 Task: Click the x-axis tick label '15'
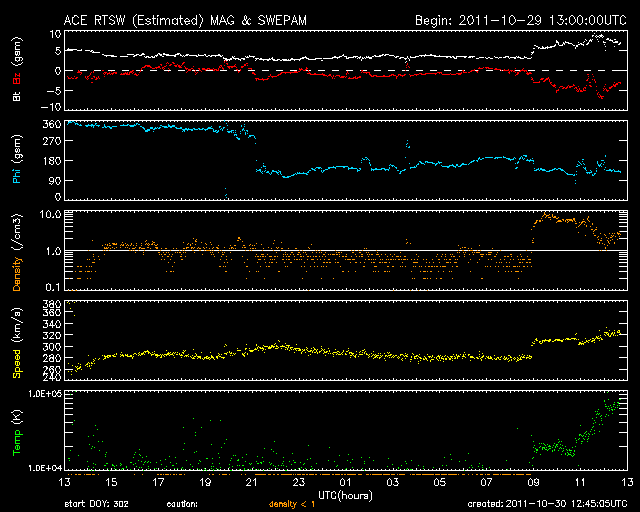111,482
